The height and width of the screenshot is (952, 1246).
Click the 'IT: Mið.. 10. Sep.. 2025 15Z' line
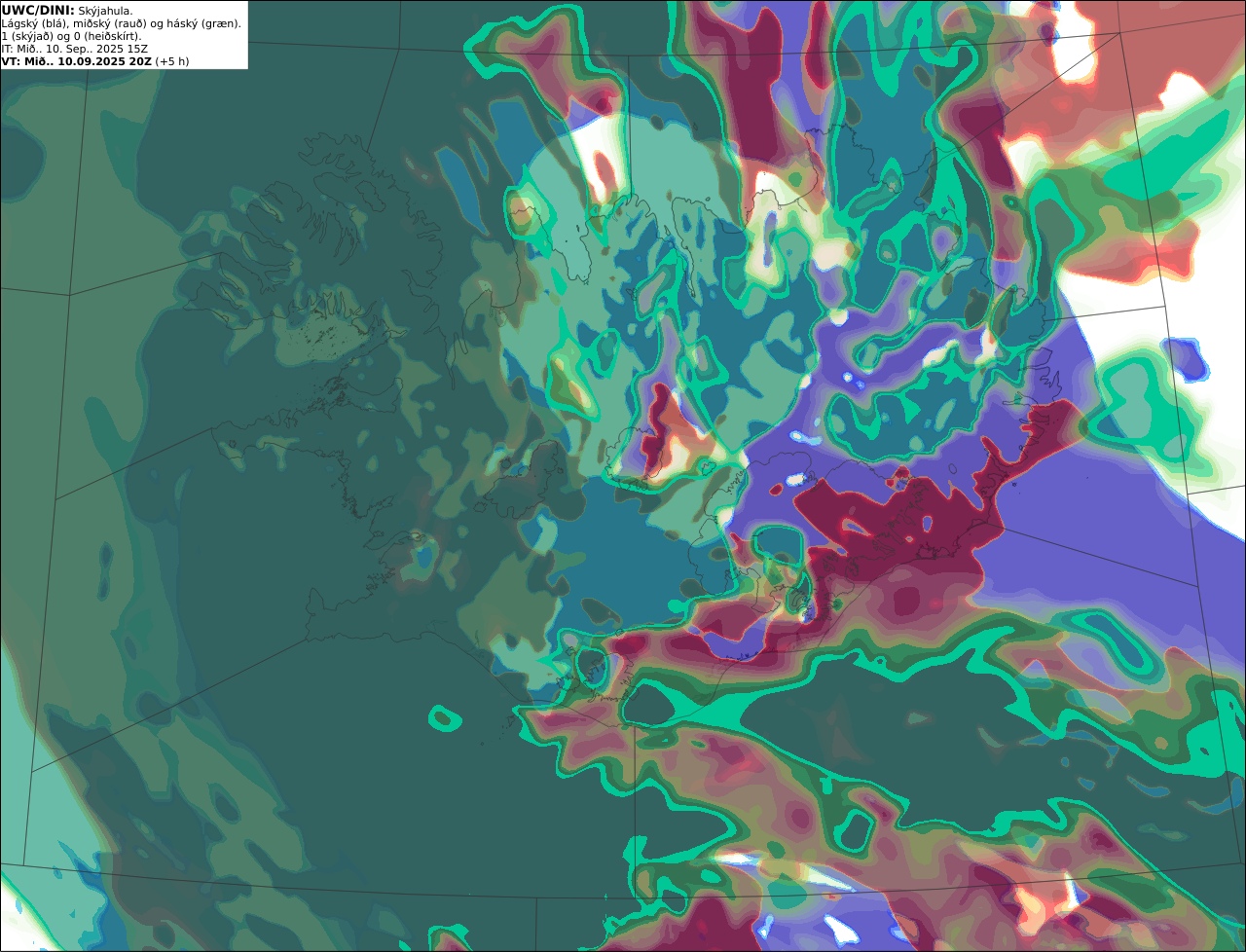pyautogui.click(x=74, y=49)
